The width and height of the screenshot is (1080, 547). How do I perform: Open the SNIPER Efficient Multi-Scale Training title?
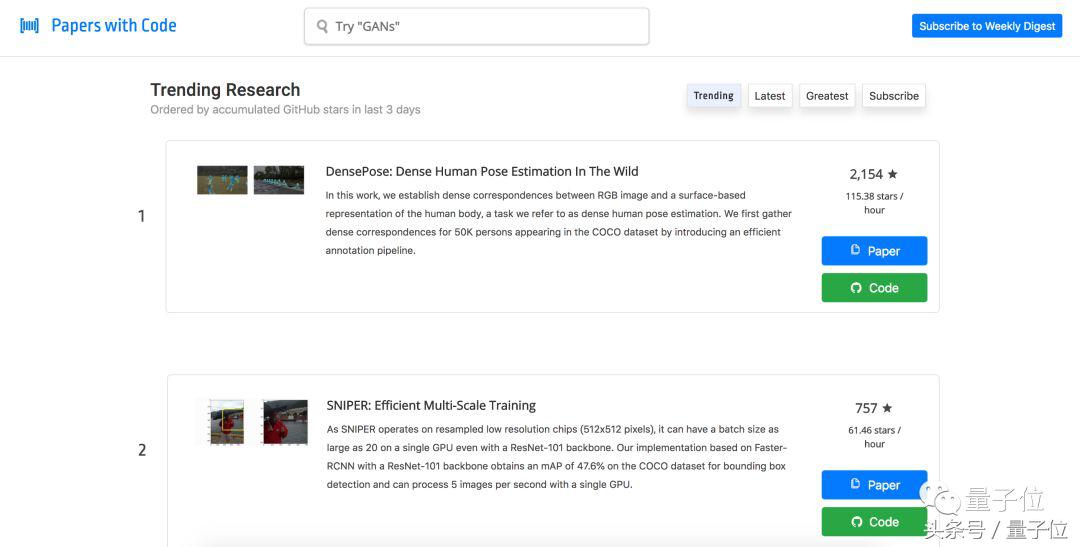[431, 405]
